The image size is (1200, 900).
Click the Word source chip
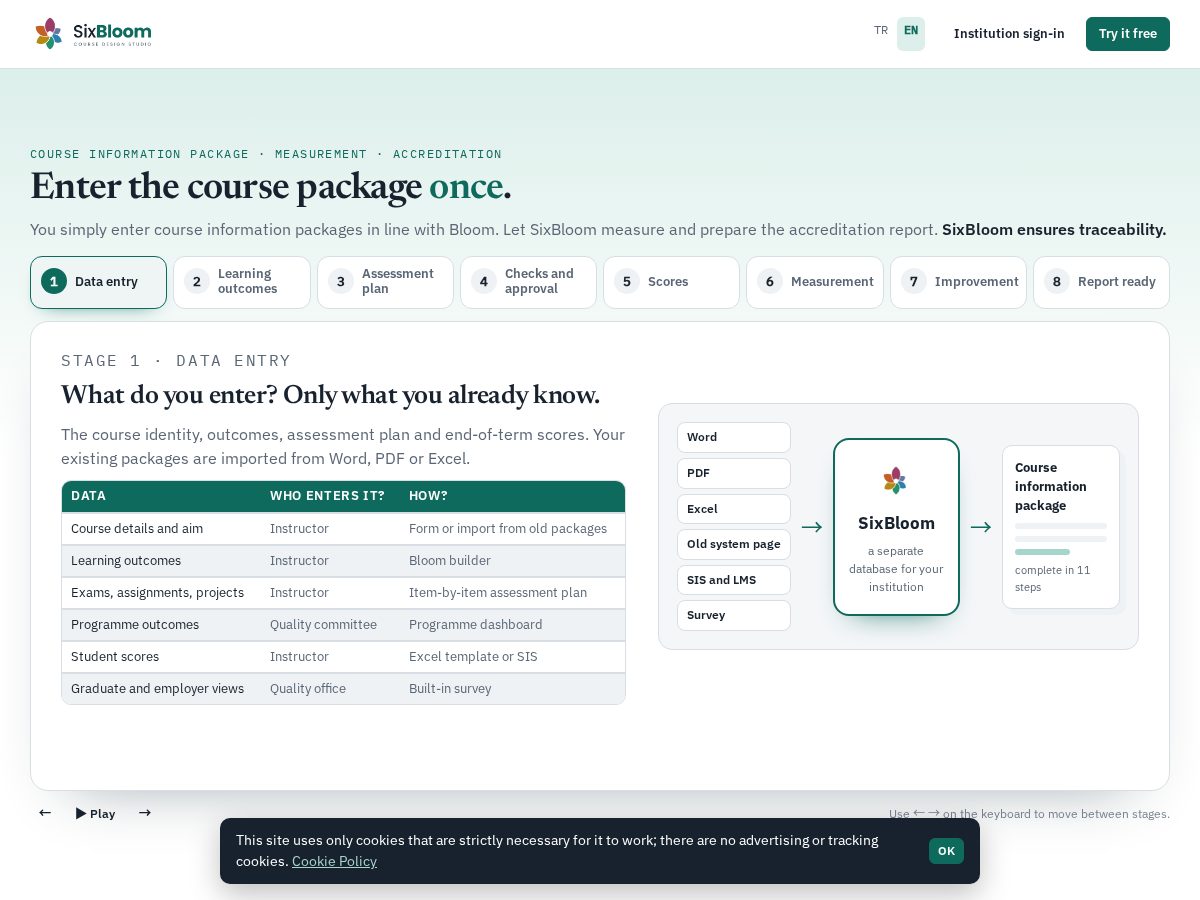coord(734,437)
